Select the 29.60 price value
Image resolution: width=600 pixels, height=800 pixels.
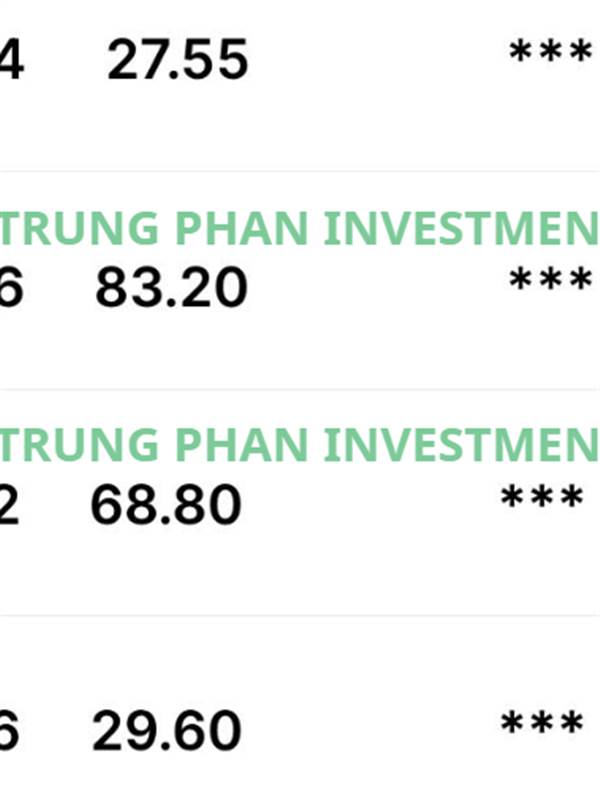click(x=166, y=733)
